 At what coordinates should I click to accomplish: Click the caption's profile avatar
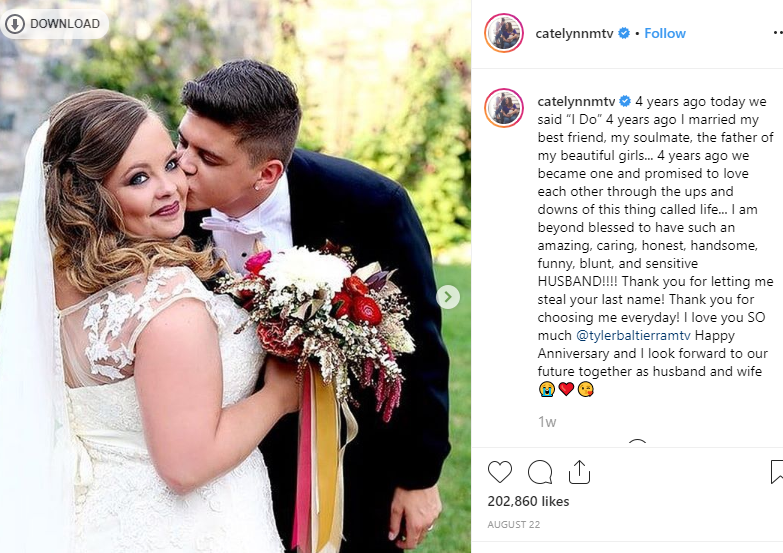point(504,108)
